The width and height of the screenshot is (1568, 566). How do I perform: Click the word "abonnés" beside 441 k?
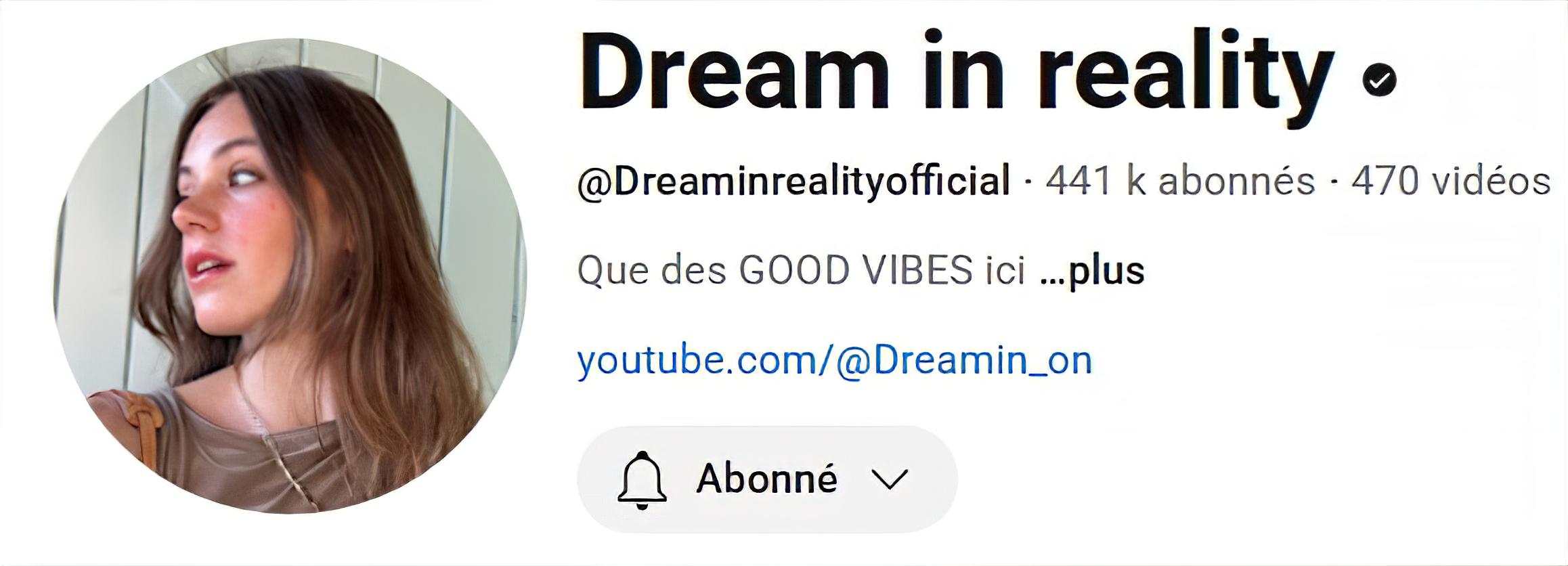click(1236, 181)
